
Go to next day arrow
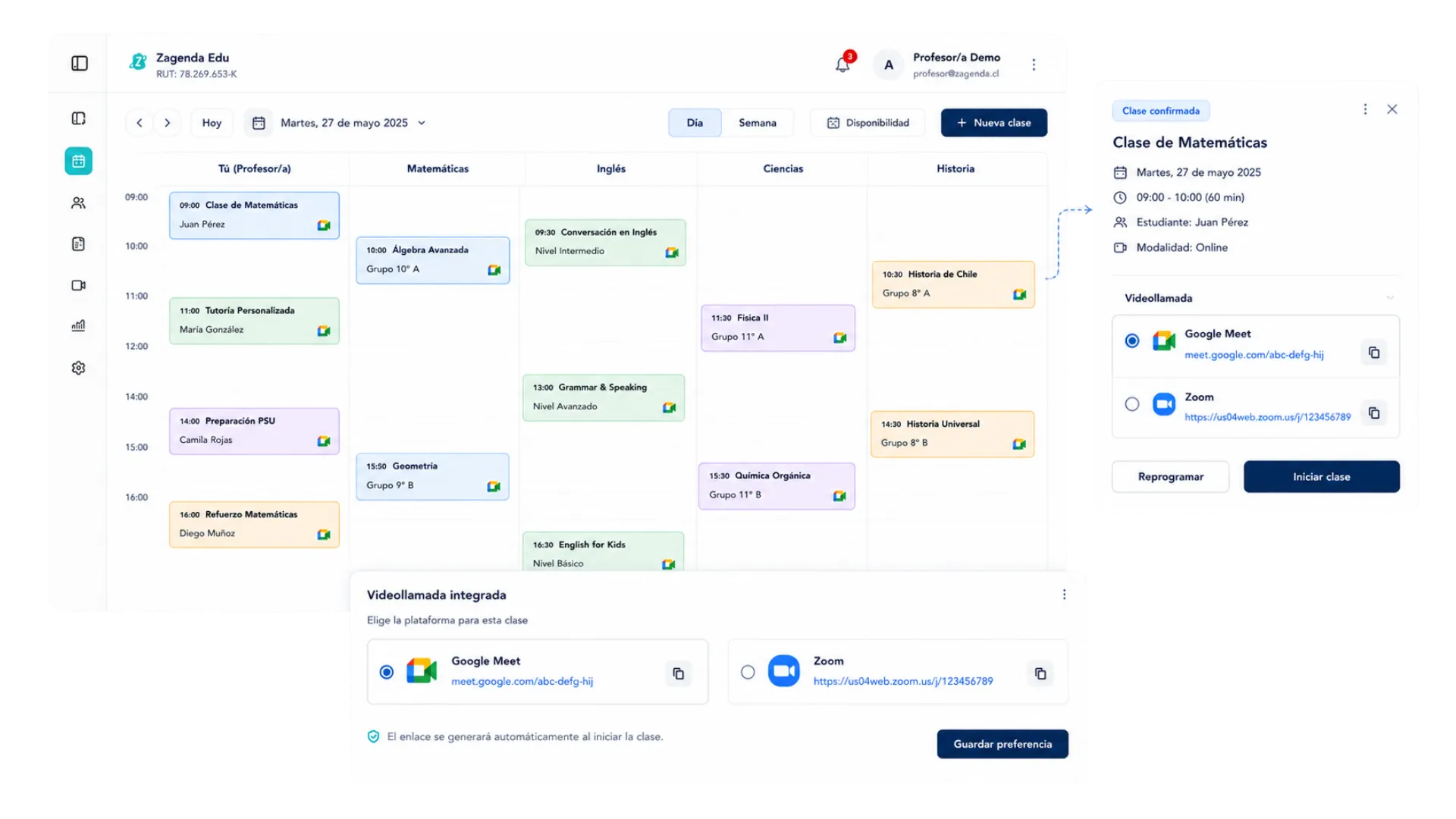pos(168,123)
